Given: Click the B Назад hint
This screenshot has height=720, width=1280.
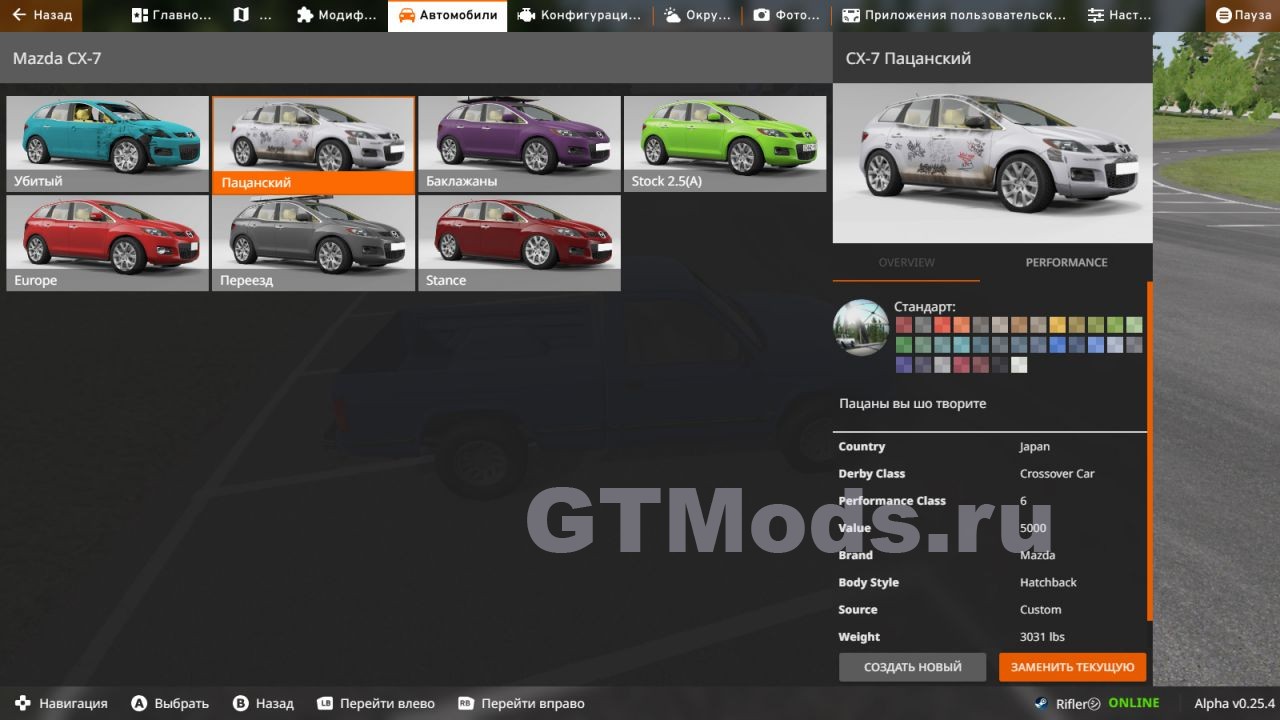Looking at the screenshot, I should click(x=263, y=703).
